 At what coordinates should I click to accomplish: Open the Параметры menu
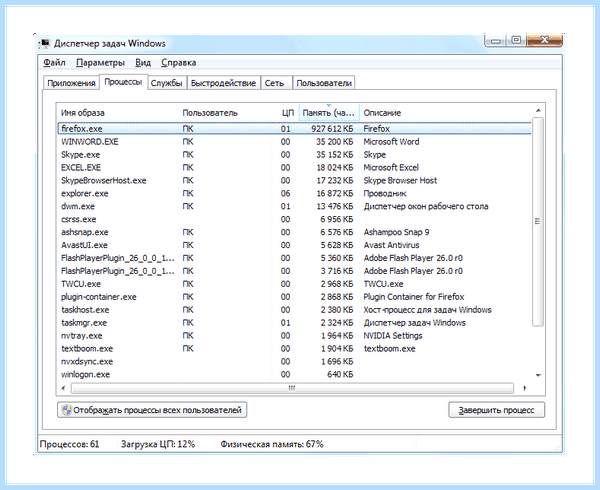[x=100, y=63]
